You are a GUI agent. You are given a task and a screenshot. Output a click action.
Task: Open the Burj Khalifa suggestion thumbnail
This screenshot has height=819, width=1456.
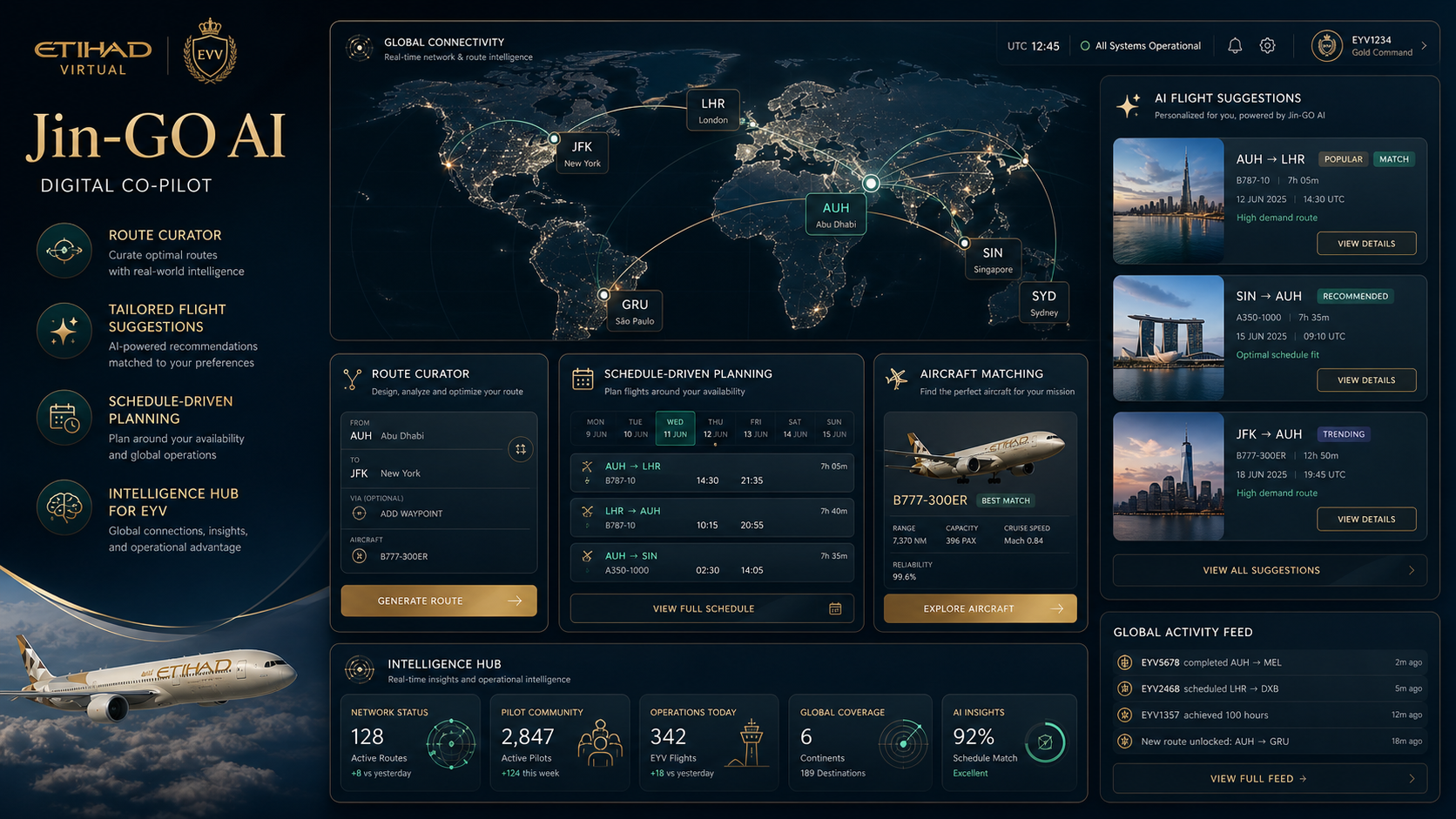(1169, 201)
